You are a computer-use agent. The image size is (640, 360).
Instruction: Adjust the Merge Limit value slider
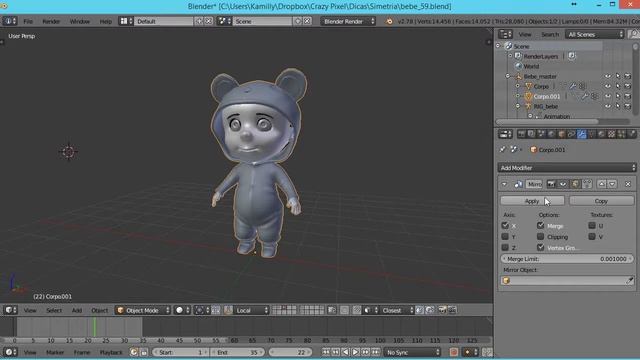pyautogui.click(x=567, y=259)
